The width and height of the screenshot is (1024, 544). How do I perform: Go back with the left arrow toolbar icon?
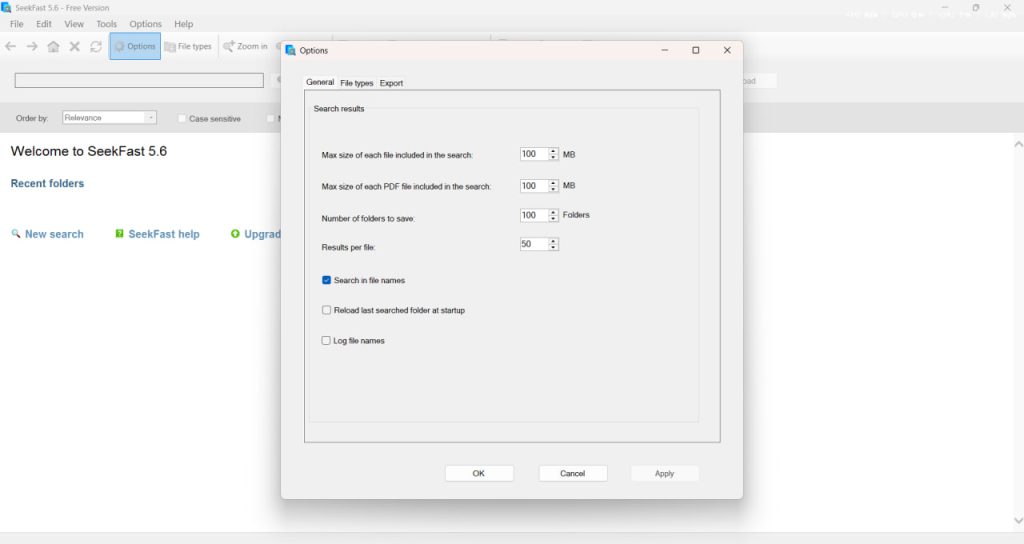coord(10,46)
